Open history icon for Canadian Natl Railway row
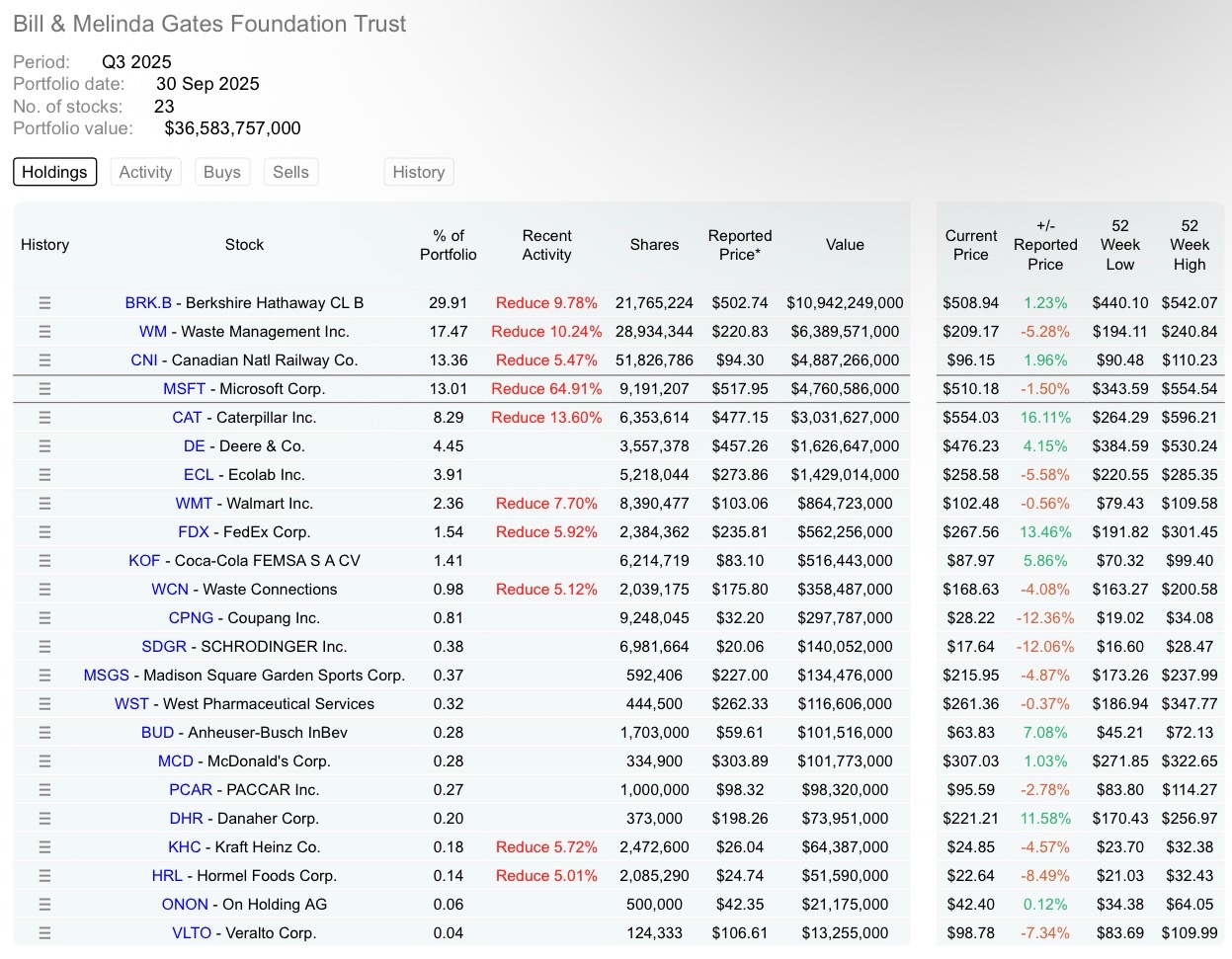This screenshot has width=1232, height=959. coord(44,360)
